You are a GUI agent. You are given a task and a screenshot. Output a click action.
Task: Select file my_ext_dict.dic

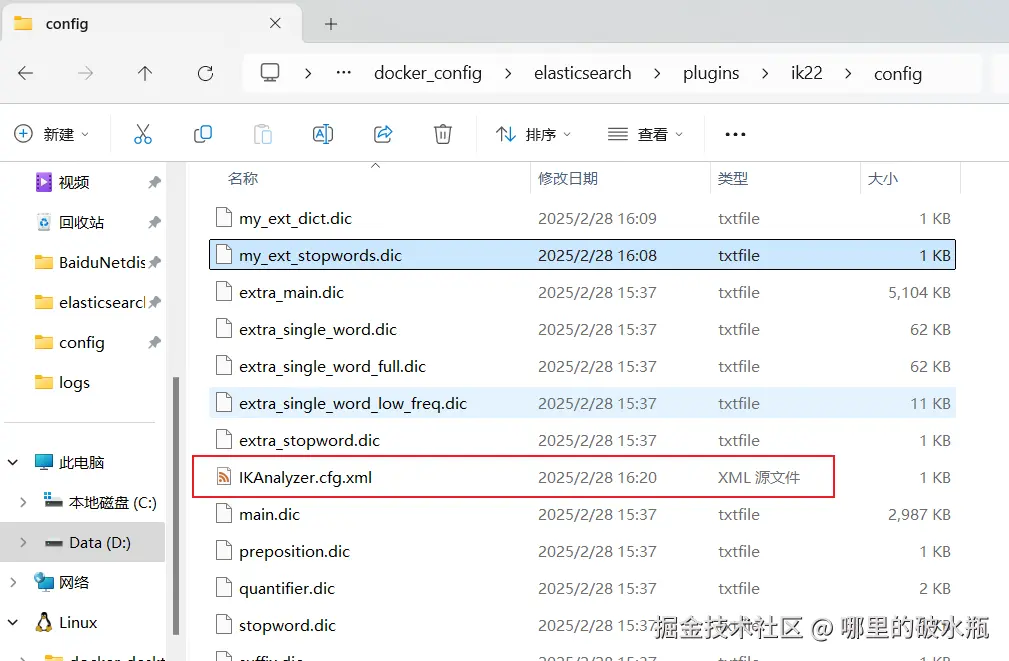pyautogui.click(x=582, y=218)
